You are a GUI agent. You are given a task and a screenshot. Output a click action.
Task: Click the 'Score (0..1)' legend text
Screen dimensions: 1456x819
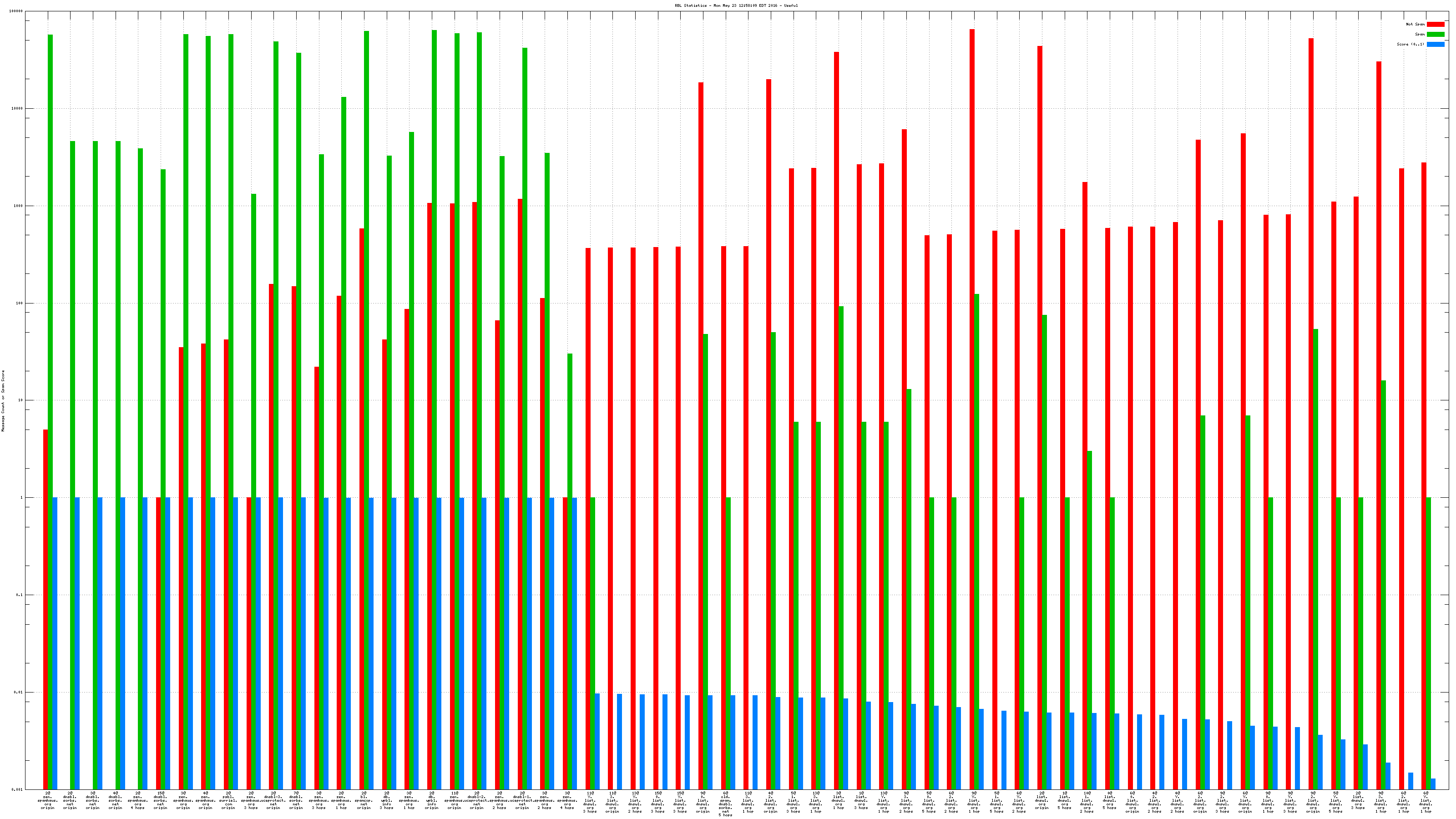1410,44
